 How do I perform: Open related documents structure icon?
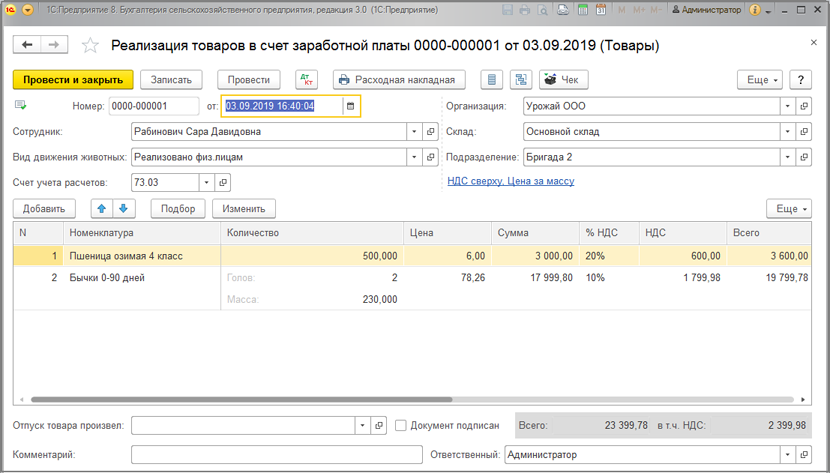point(521,80)
